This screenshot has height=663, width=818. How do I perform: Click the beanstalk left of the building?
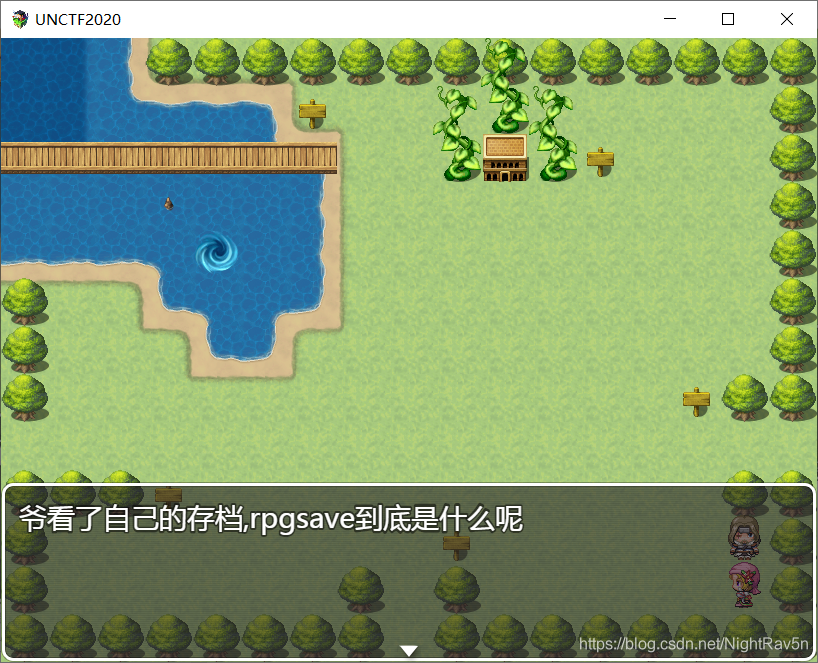click(457, 134)
